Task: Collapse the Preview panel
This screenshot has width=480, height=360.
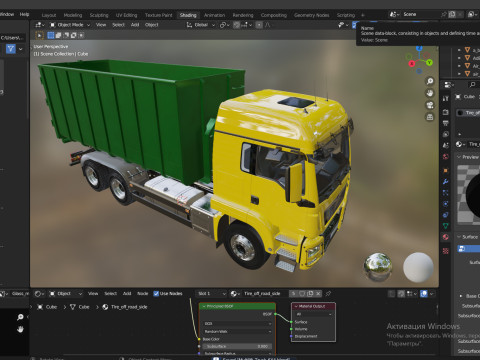Action: tap(459, 157)
